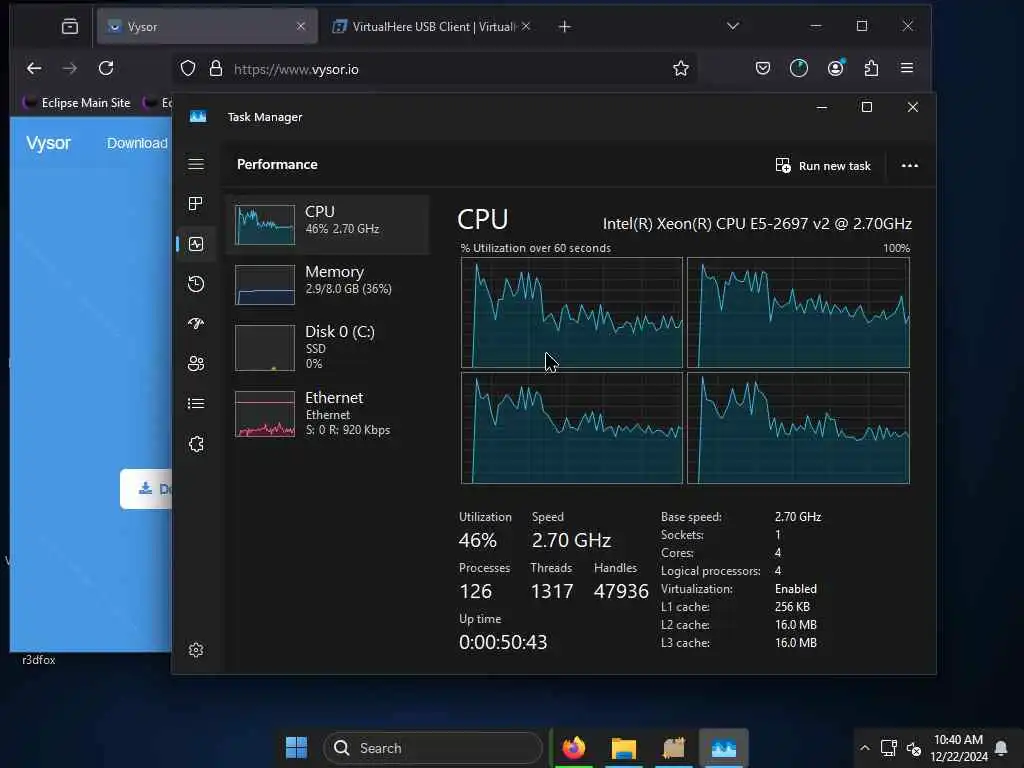This screenshot has height=768, width=1024.
Task: Click Task Manager icon in taskbar
Action: [724, 748]
